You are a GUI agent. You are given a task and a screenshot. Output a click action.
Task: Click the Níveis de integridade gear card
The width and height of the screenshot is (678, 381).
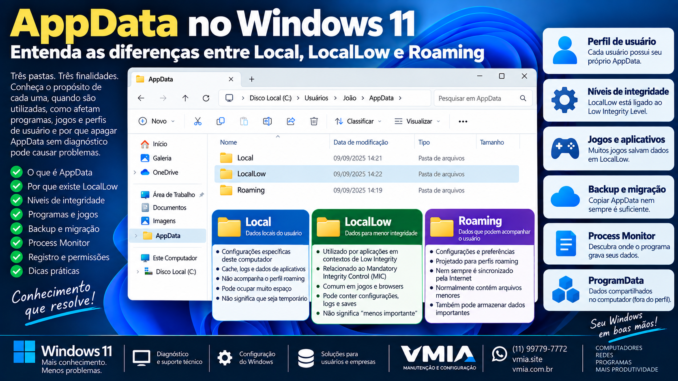tap(608, 100)
